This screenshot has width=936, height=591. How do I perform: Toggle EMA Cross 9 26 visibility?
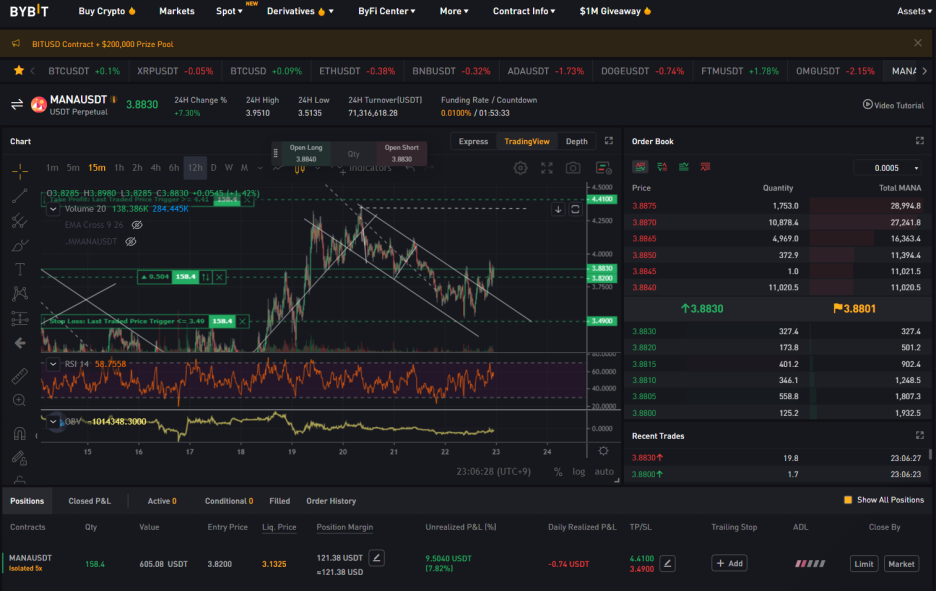[137, 225]
